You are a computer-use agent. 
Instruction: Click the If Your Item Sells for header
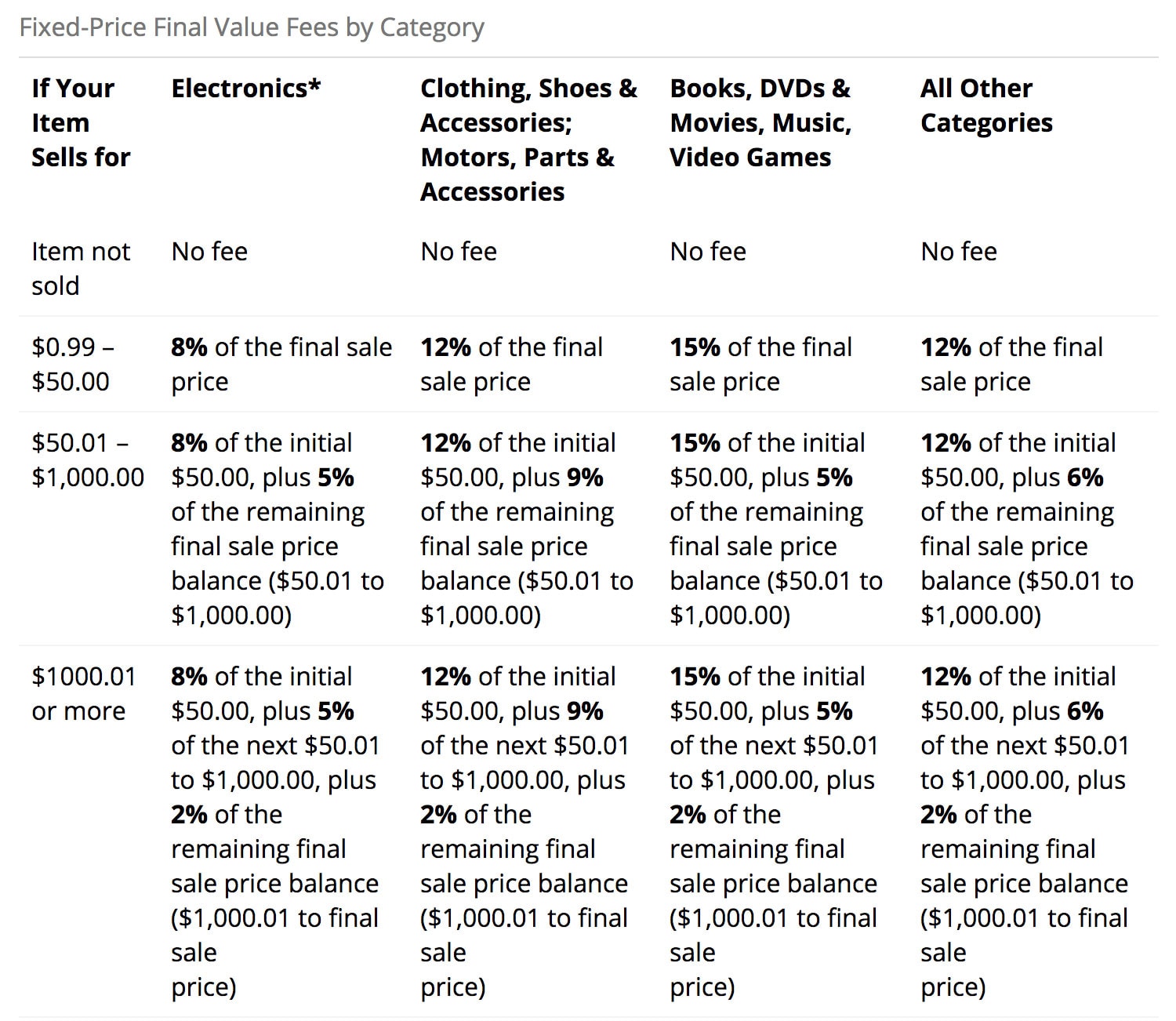tap(81, 122)
